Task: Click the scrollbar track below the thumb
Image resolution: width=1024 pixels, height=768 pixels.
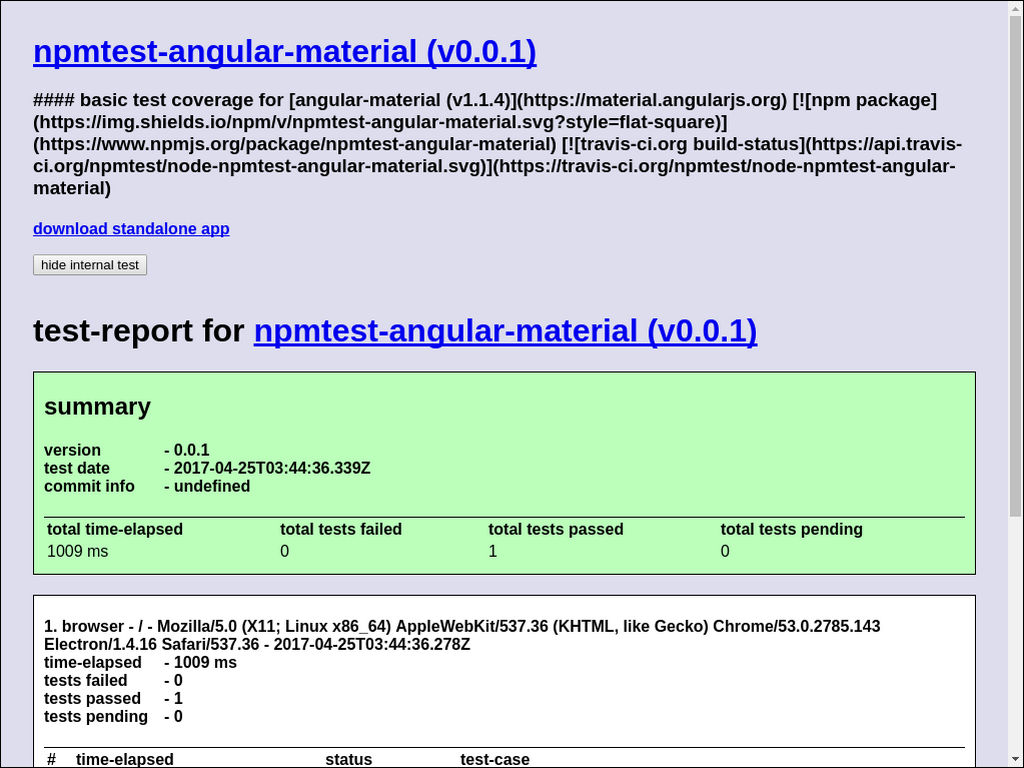Action: pyautogui.click(x=1015, y=640)
